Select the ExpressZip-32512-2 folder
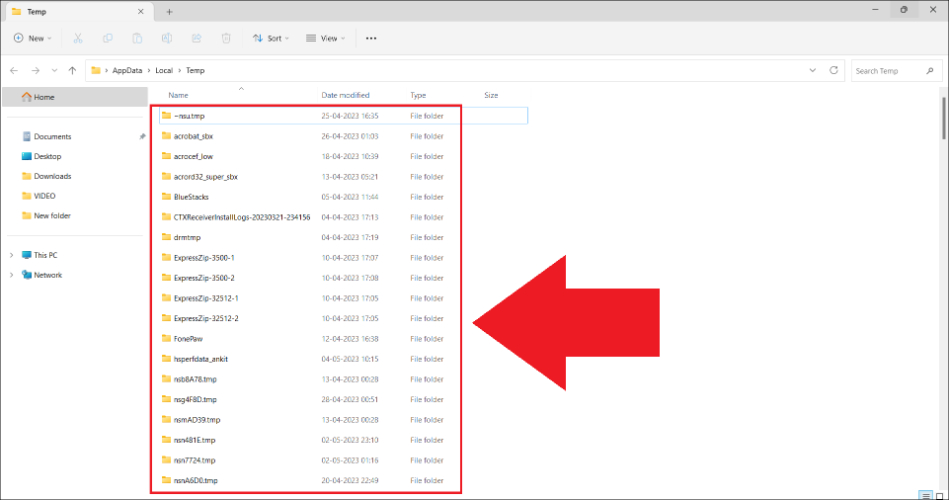Viewport: 949px width, 500px height. click(206, 318)
